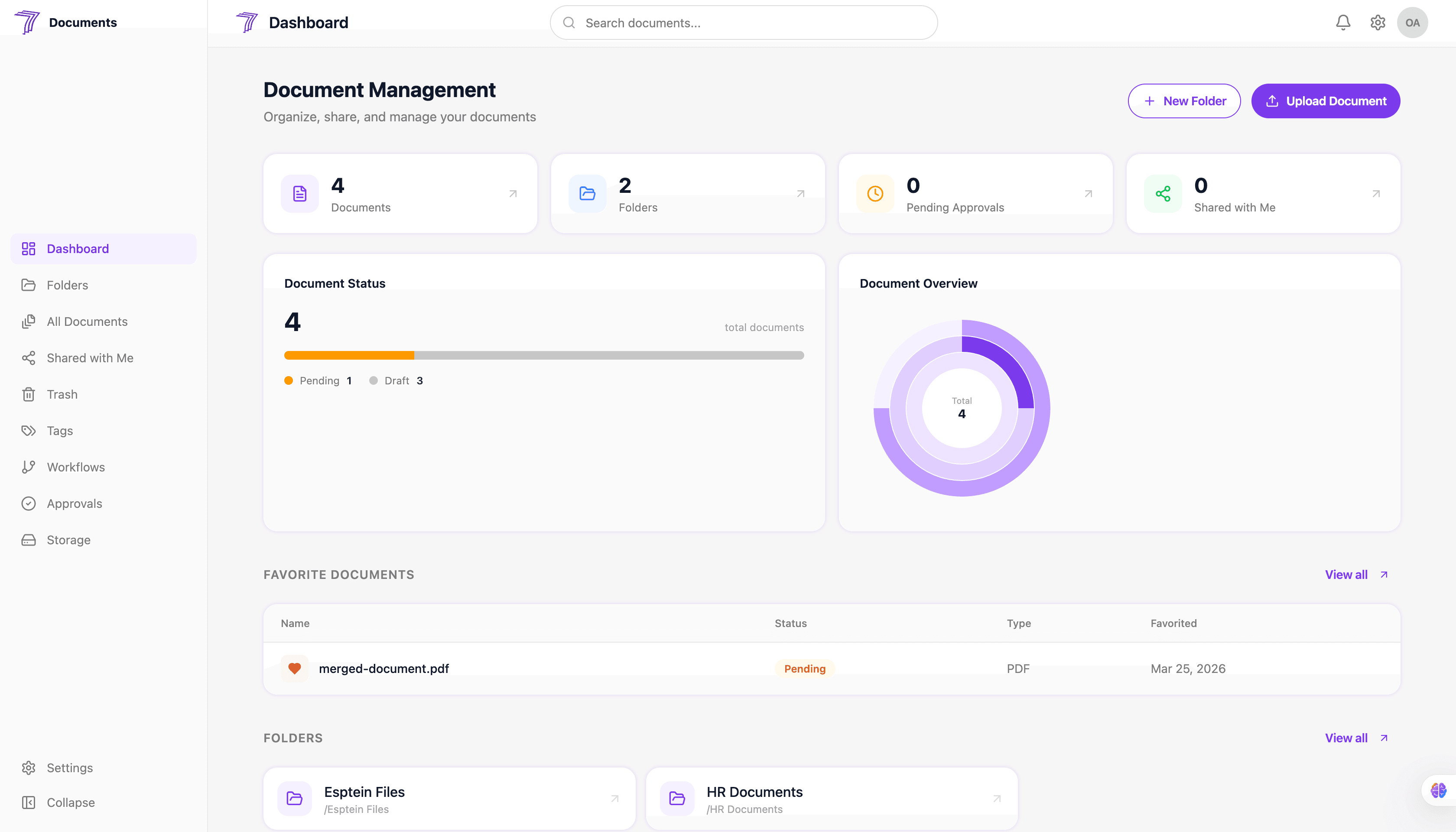The width and height of the screenshot is (1456, 832).
Task: Click the Esptein Files folder icon
Action: [x=294, y=798]
